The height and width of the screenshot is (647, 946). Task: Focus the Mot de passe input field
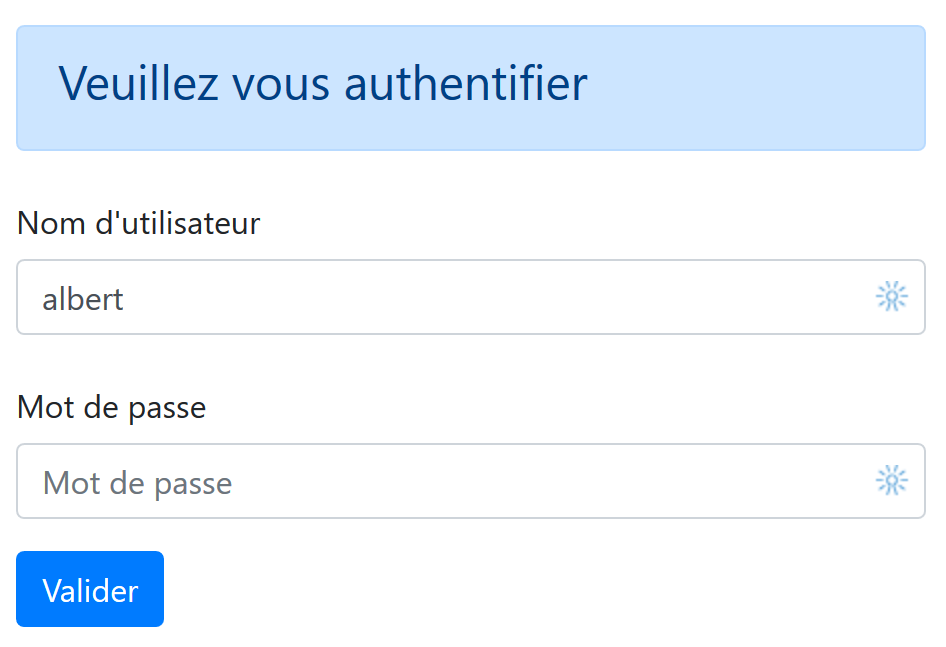pyautogui.click(x=450, y=481)
